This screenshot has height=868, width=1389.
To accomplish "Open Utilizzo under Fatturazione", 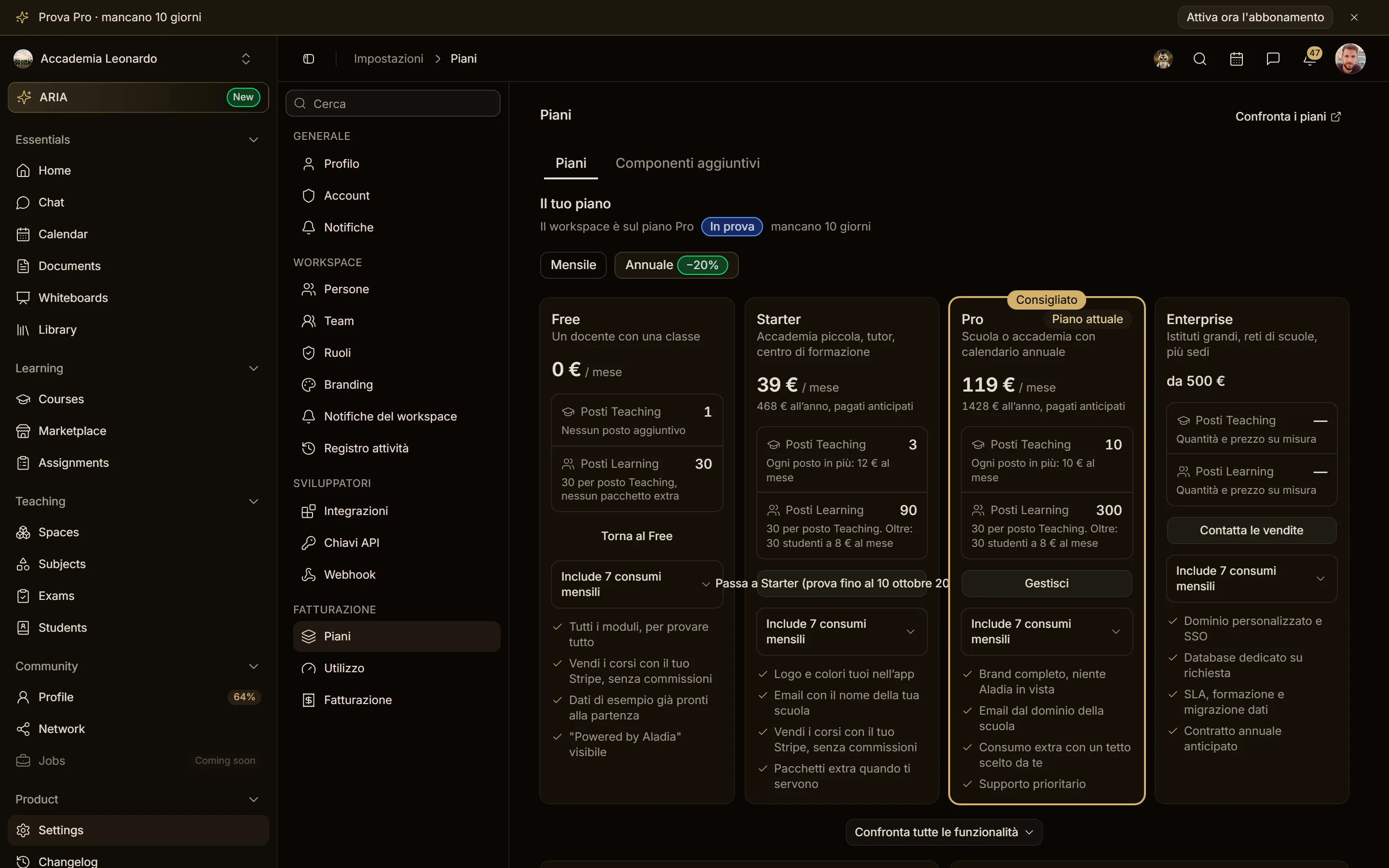I will pos(396,668).
